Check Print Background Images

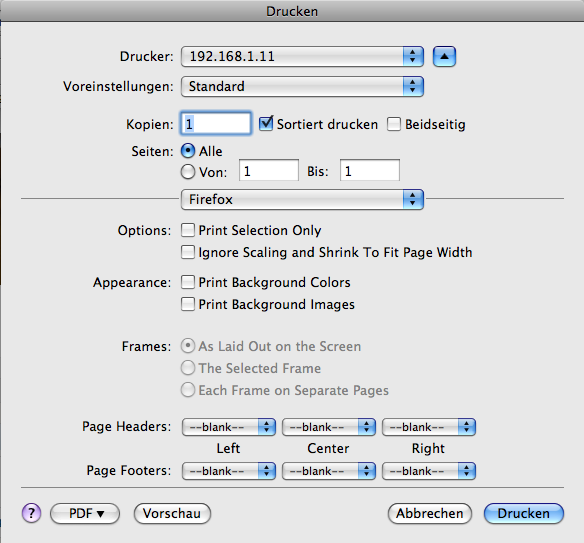click(188, 304)
